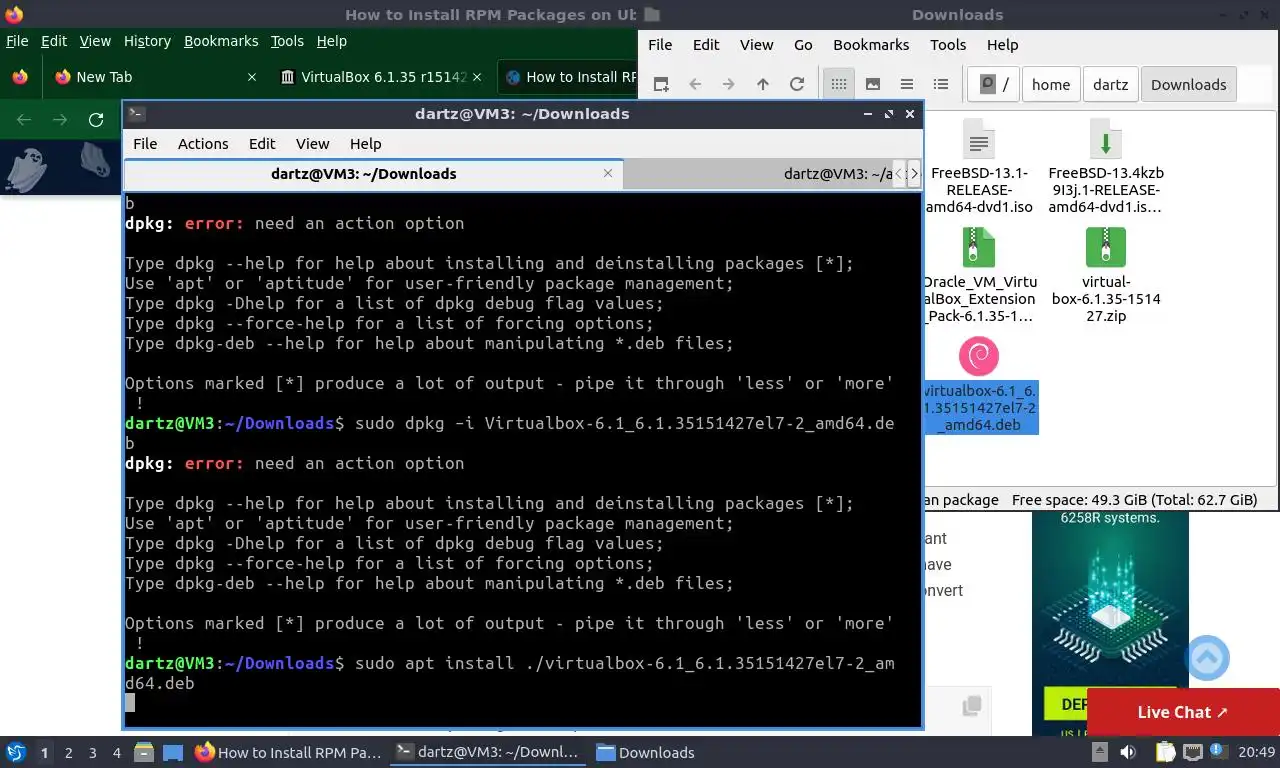
Task: Open Bookmarks menu in file manager
Action: [x=871, y=44]
